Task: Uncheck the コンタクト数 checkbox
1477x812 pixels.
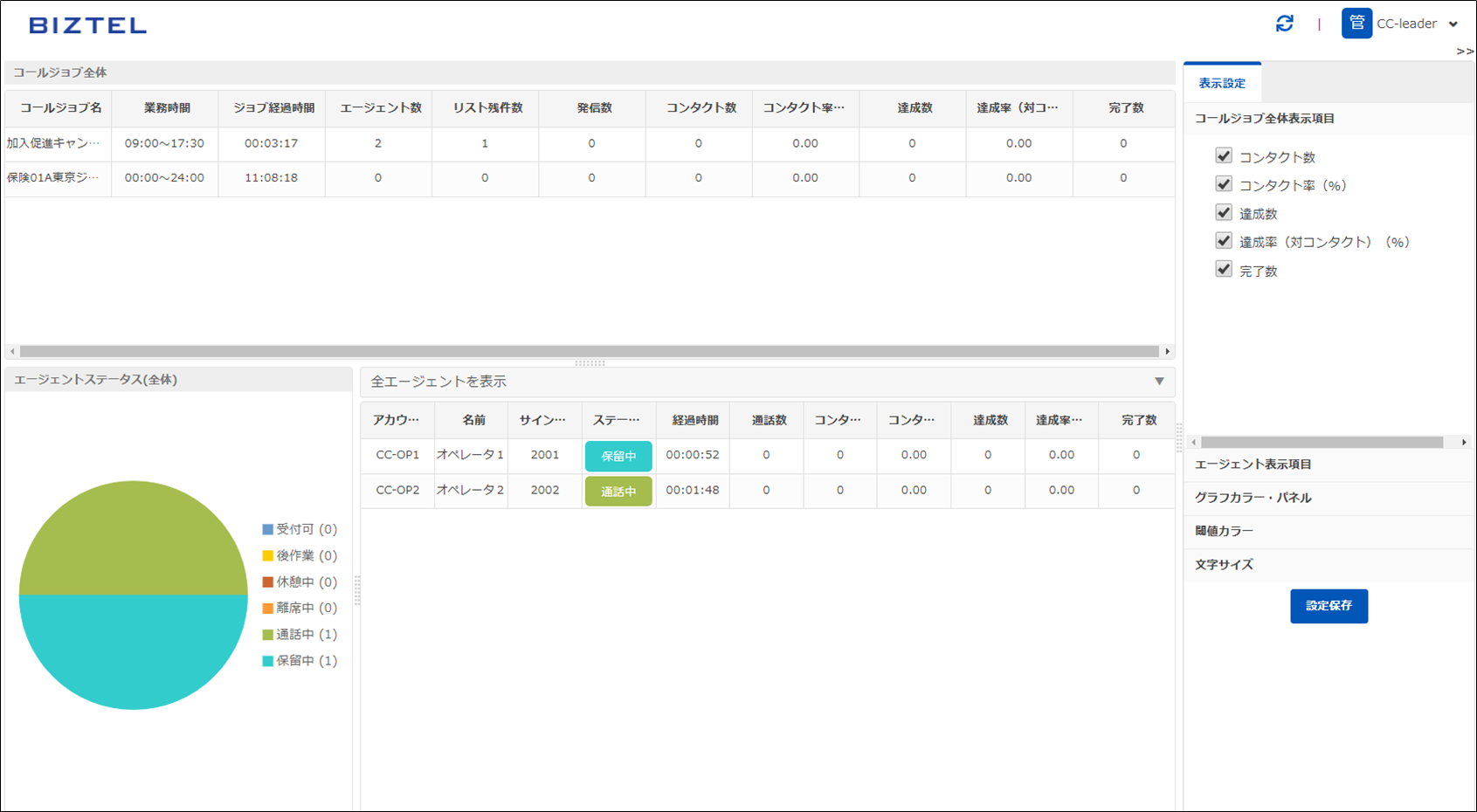Action: (1224, 156)
